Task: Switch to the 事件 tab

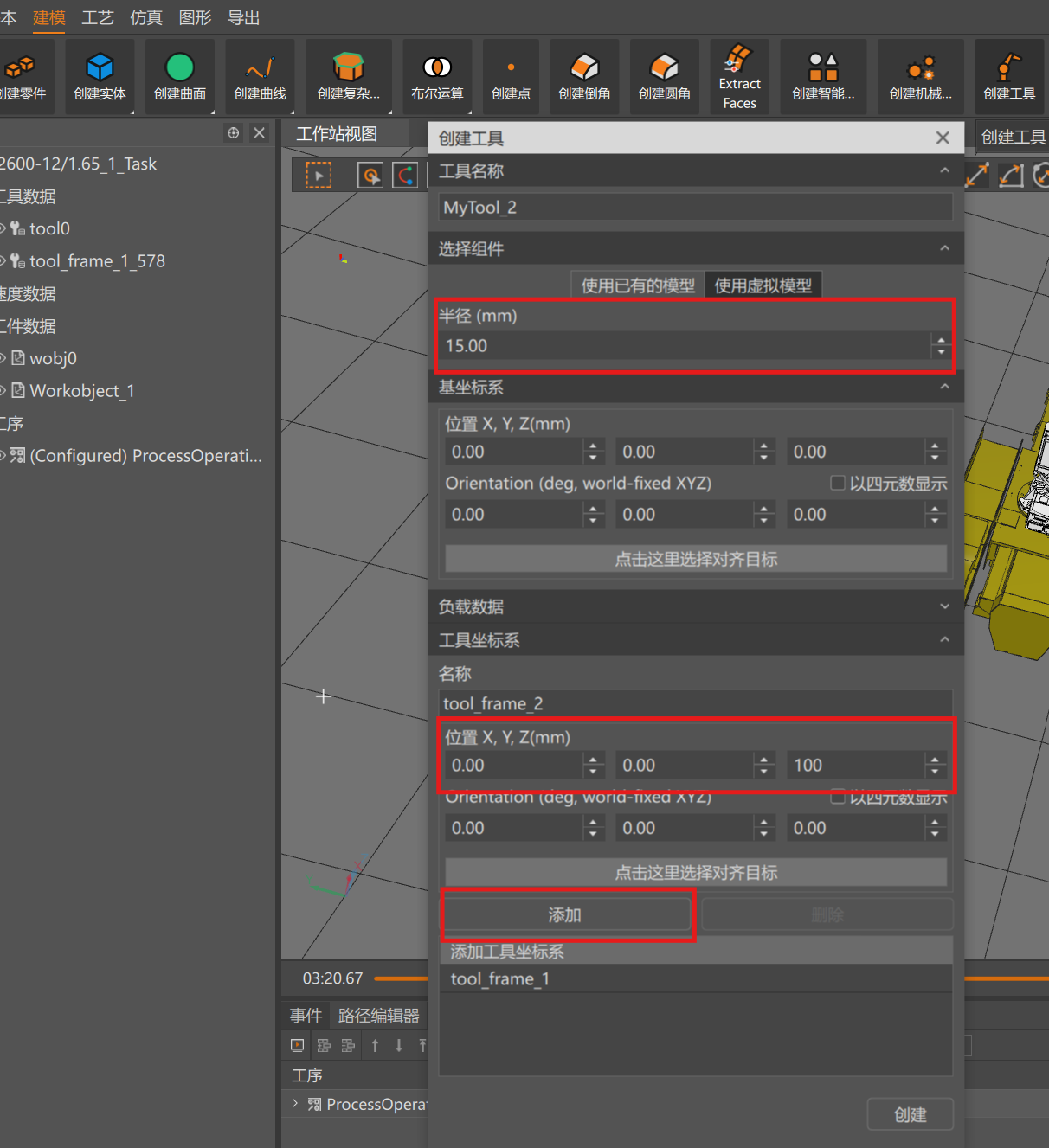Action: 306,1016
